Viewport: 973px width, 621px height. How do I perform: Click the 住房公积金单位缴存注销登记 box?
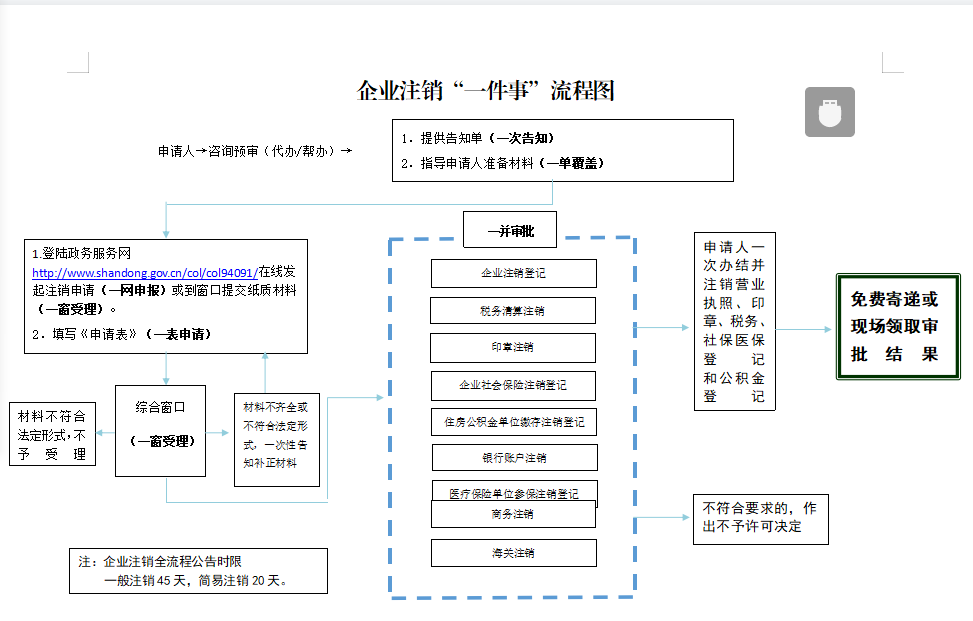514,422
